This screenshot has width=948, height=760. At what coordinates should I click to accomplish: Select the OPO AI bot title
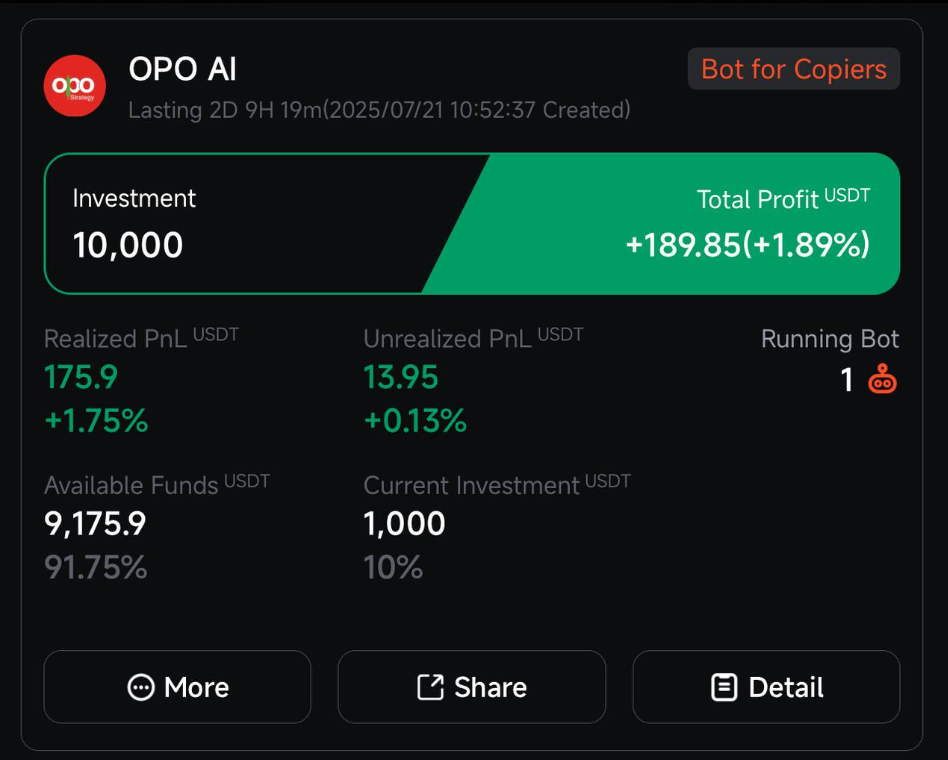pyautogui.click(x=183, y=69)
